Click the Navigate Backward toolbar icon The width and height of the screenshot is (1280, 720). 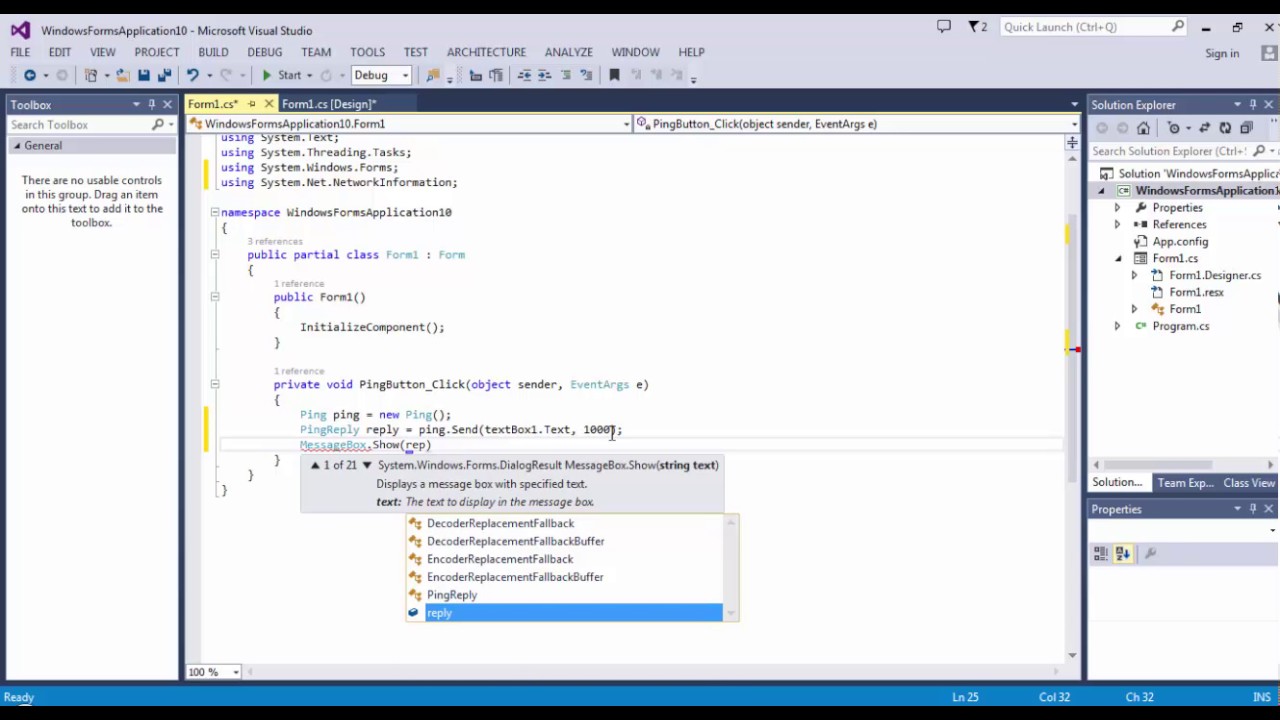[x=30, y=75]
